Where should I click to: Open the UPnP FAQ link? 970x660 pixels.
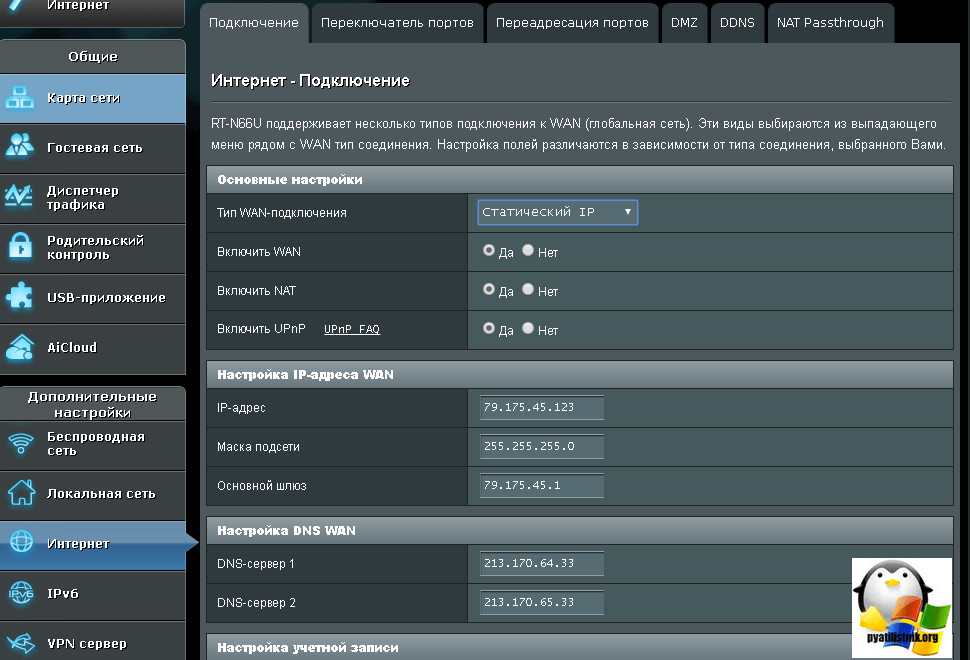351,329
